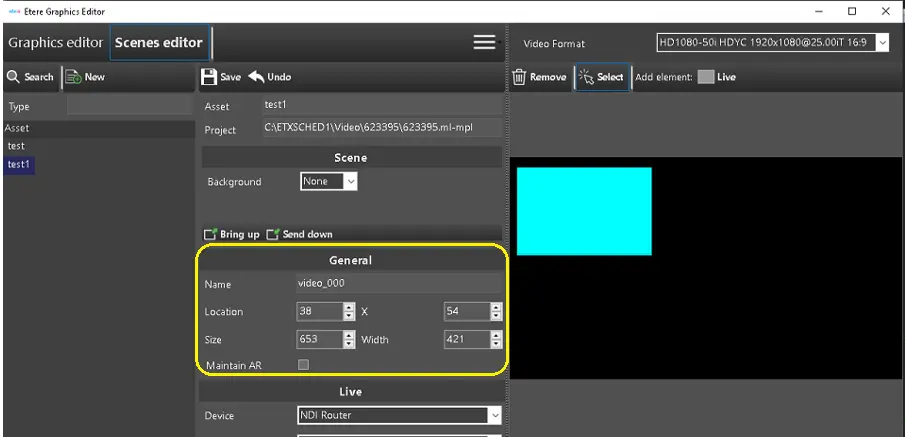The width and height of the screenshot is (906, 437).
Task: Click the Save floppy disk icon
Action: [x=209, y=77]
